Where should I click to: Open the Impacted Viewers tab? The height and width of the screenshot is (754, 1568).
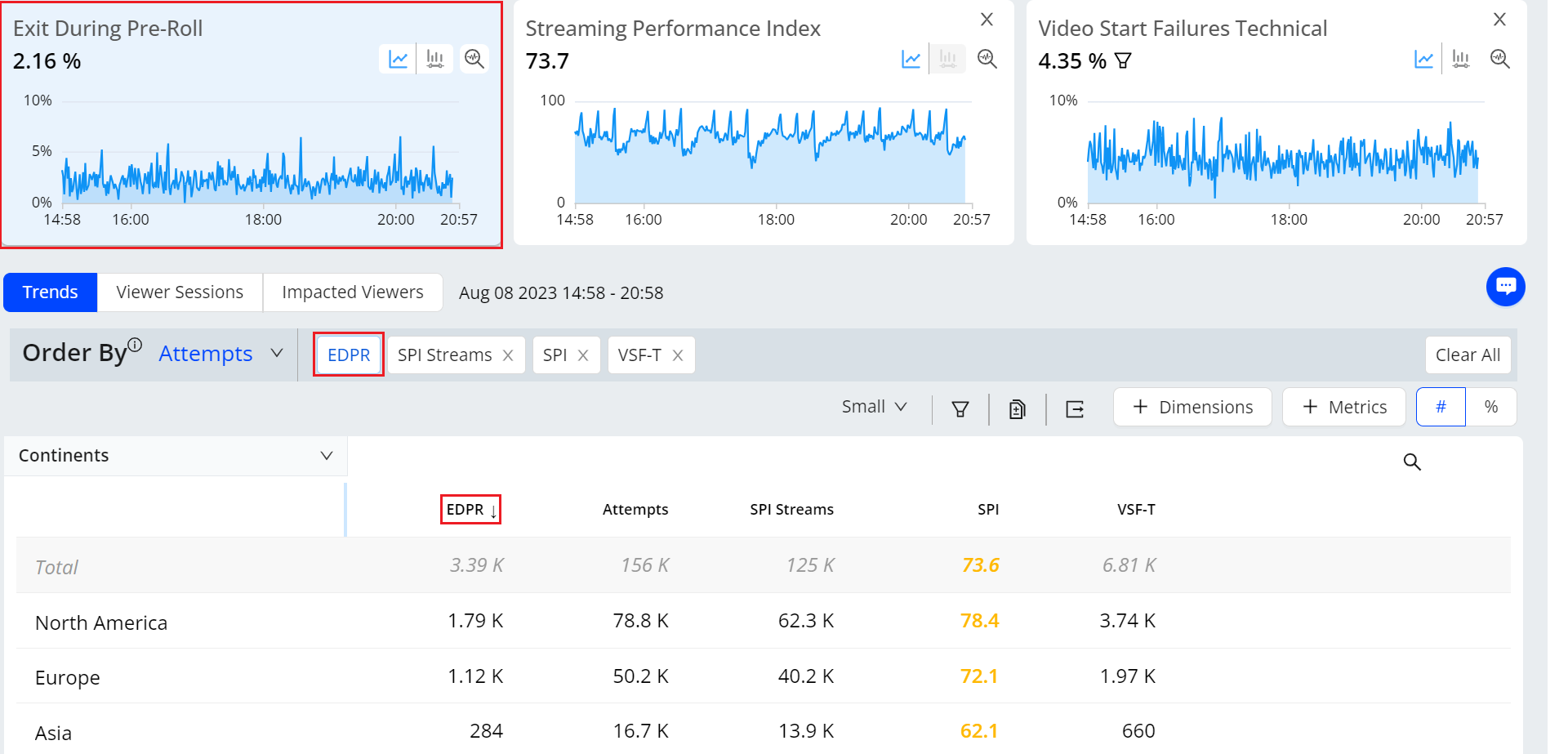(352, 292)
